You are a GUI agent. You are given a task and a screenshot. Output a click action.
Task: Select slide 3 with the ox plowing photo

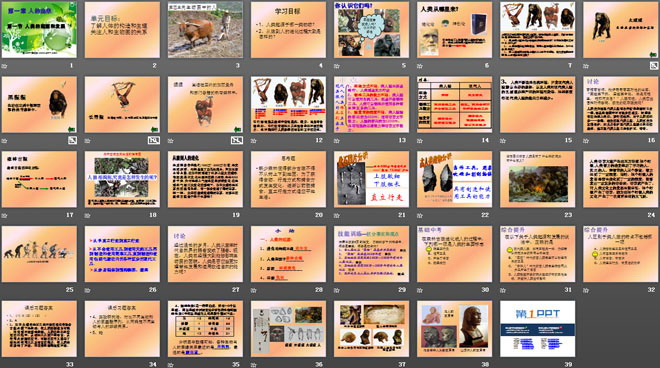click(205, 29)
